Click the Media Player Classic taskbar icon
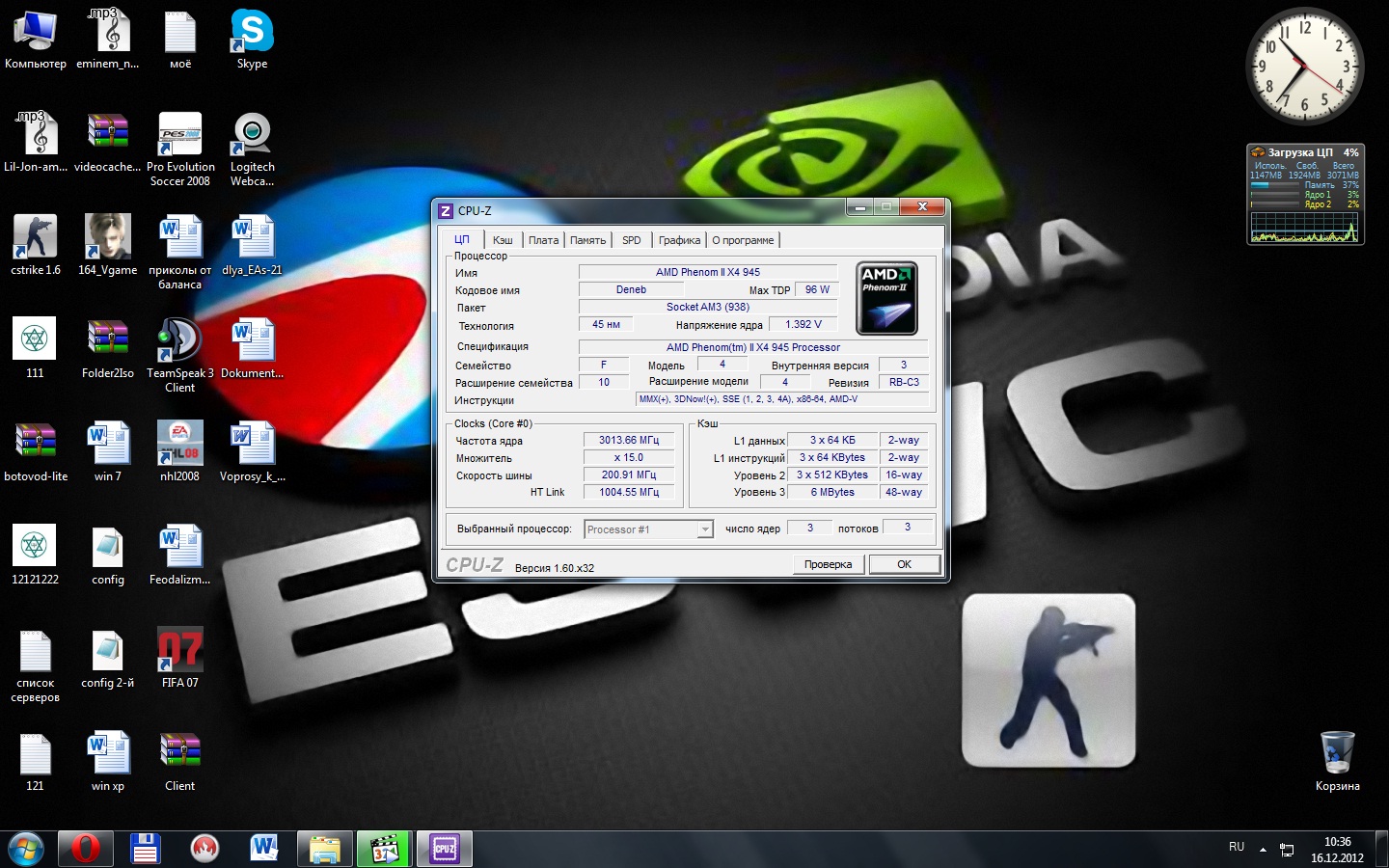This screenshot has width=1389, height=868. pyautogui.click(x=385, y=849)
